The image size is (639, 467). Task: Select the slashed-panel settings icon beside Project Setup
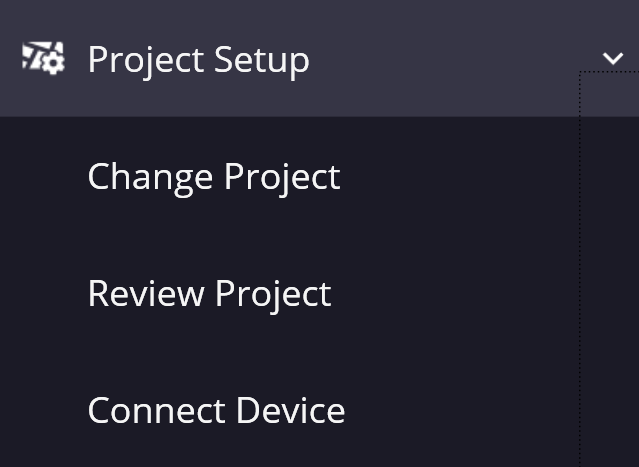click(x=43, y=58)
